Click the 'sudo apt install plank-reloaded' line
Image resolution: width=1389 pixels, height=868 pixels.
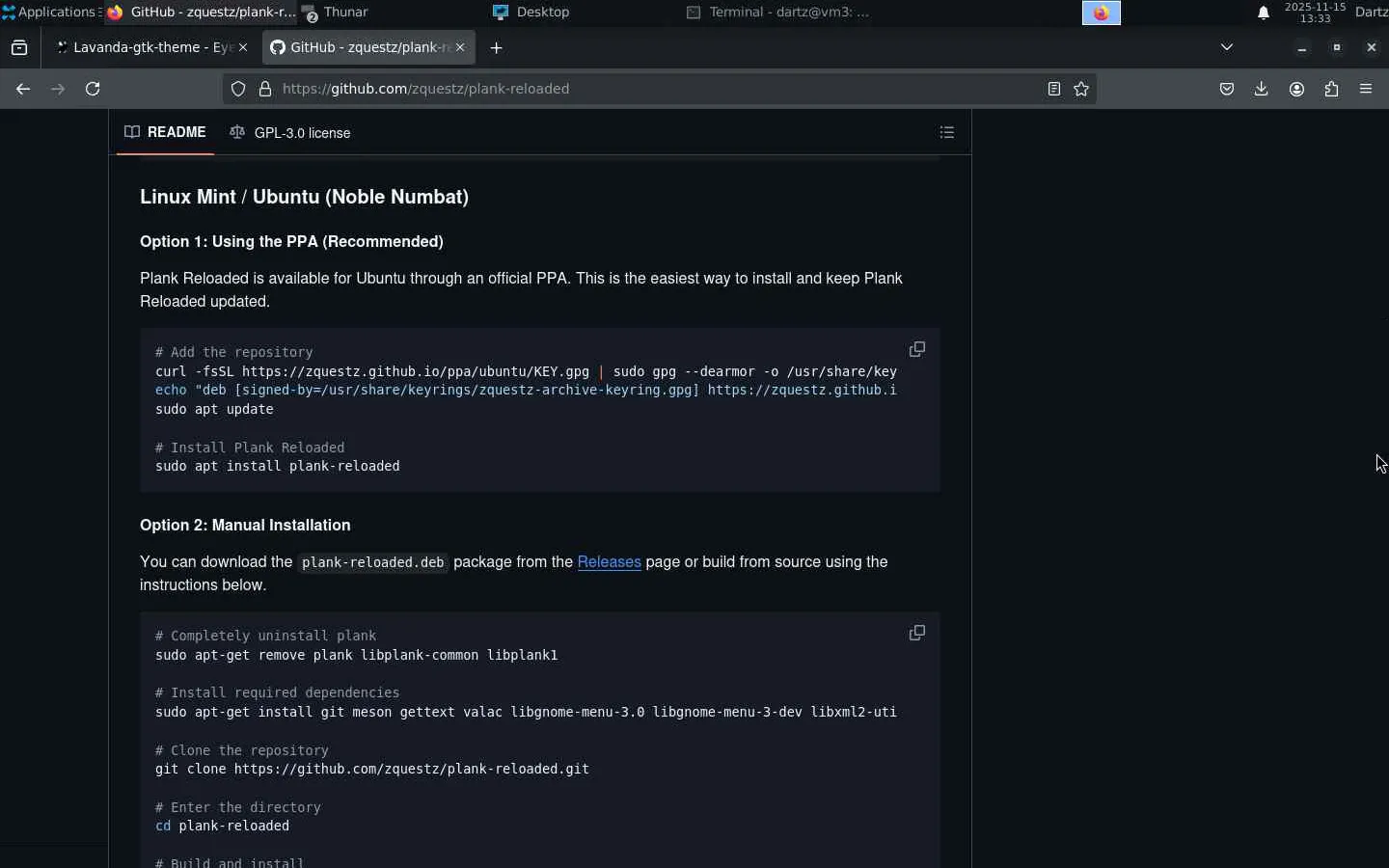(278, 466)
